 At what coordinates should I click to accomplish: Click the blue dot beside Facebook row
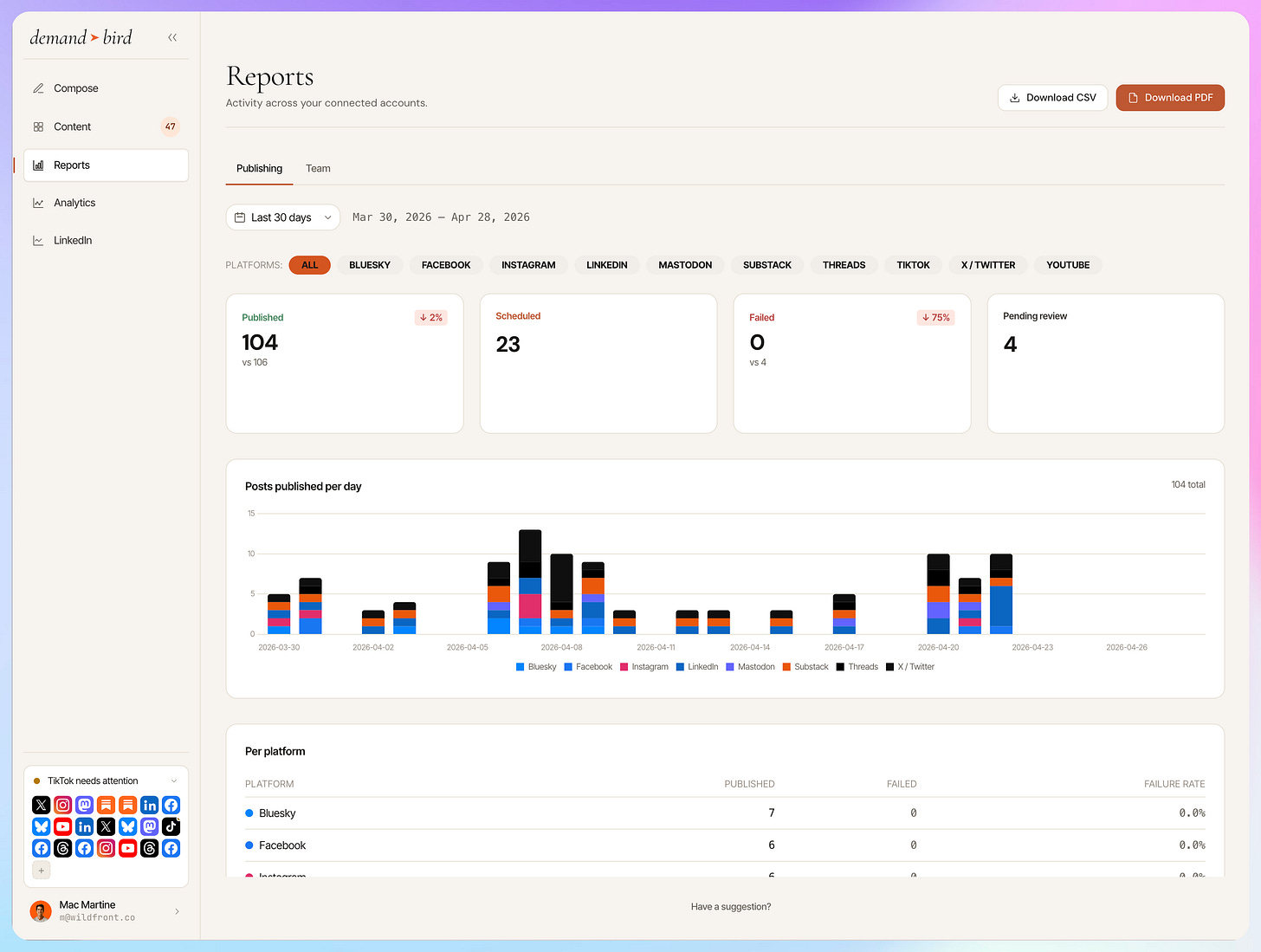point(249,845)
